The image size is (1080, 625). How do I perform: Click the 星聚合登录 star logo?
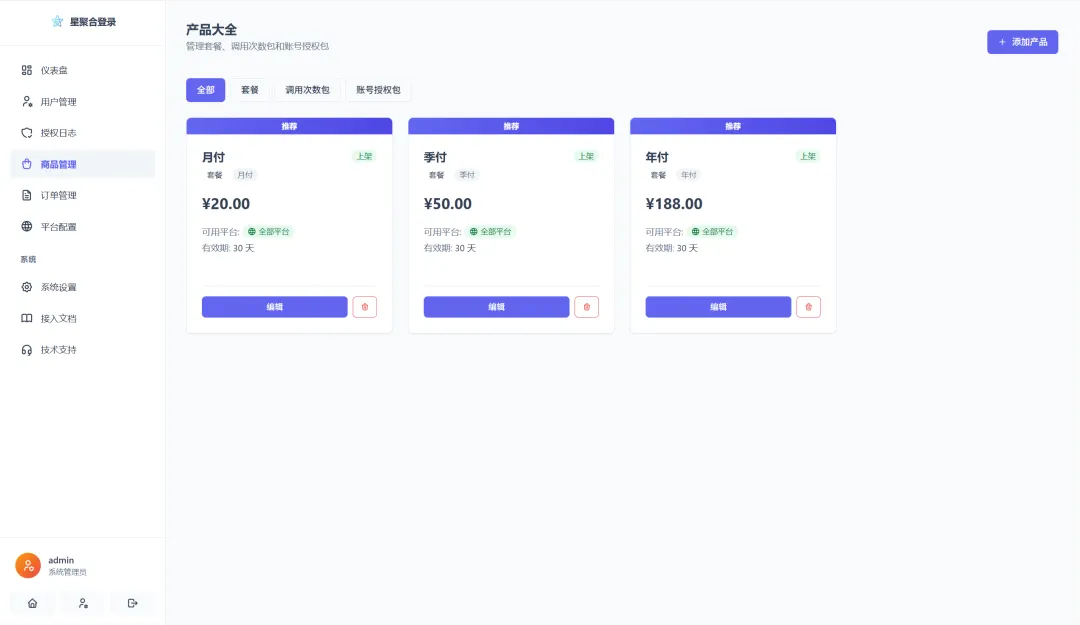[x=57, y=22]
